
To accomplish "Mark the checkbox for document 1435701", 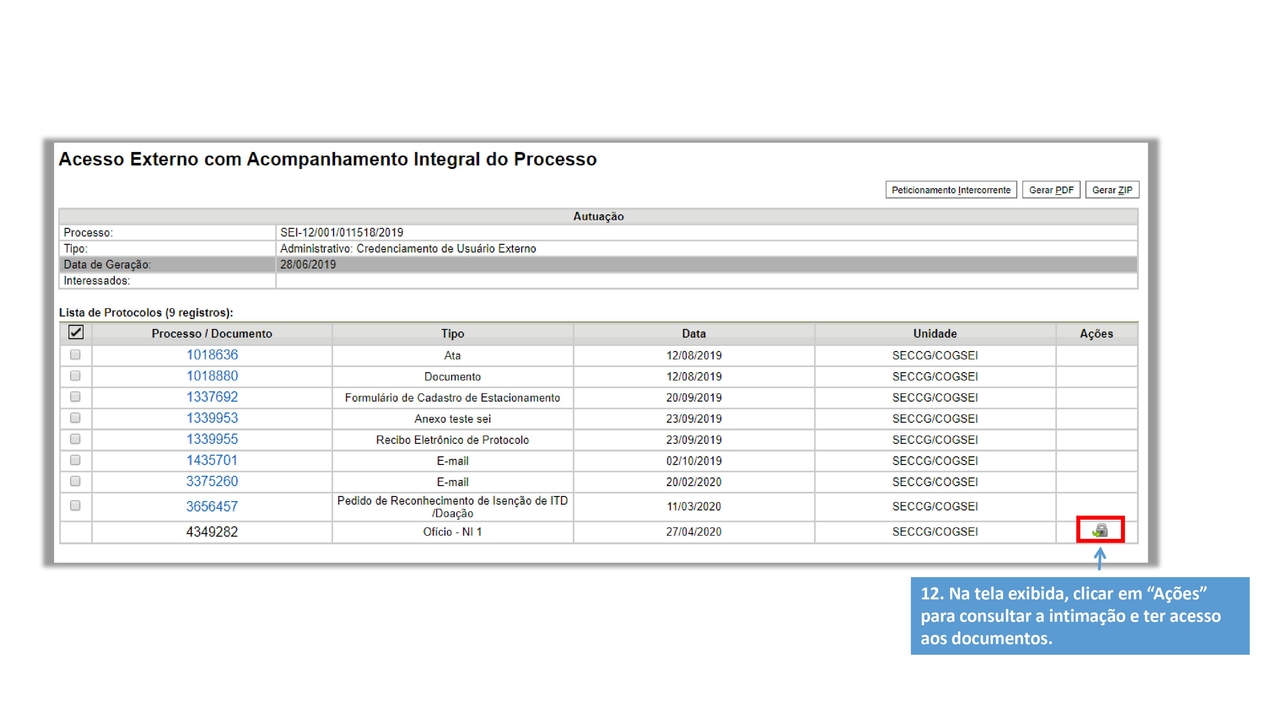I will pos(75,460).
